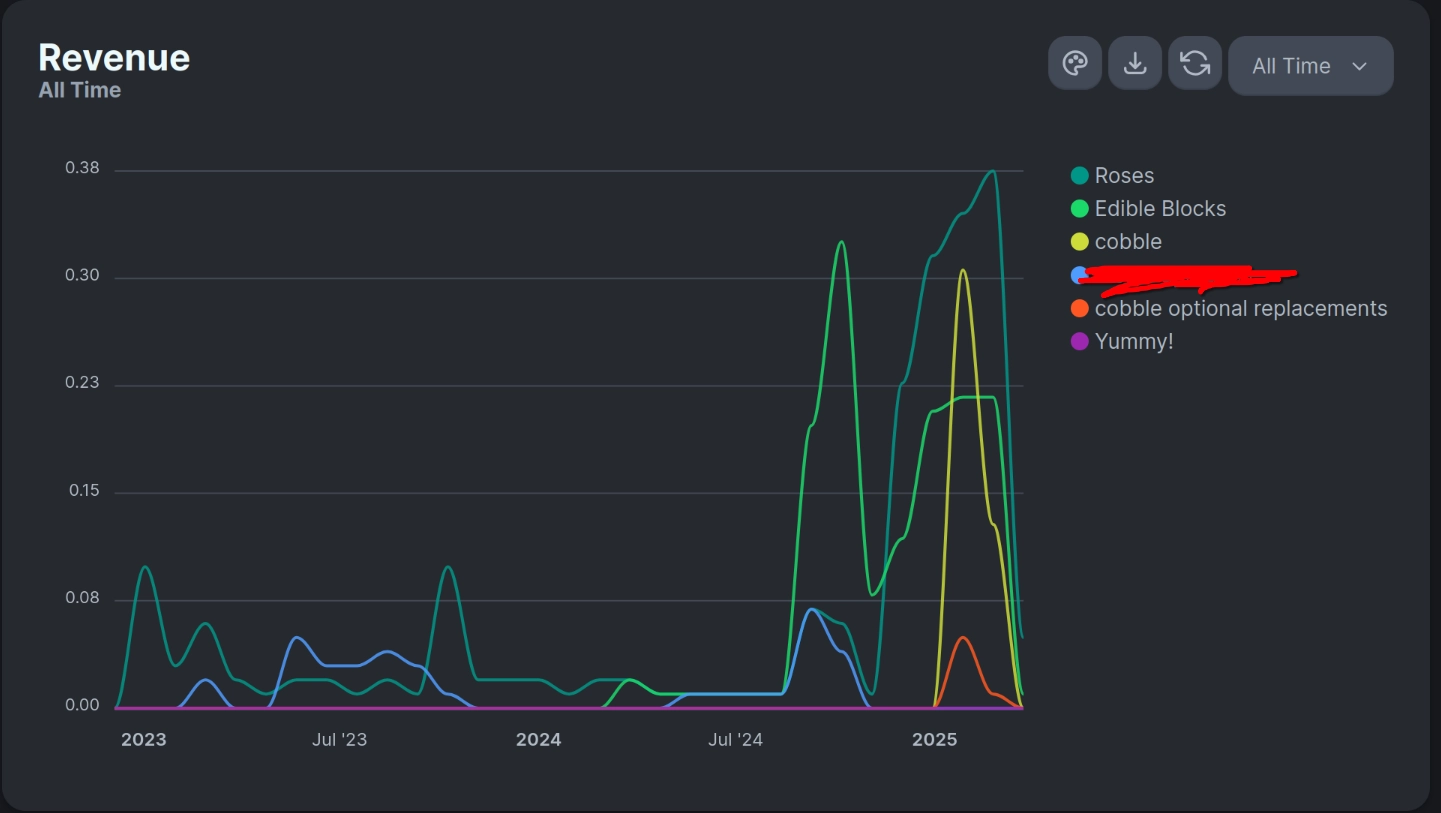Click the 0.38 y-axis value

click(x=82, y=168)
